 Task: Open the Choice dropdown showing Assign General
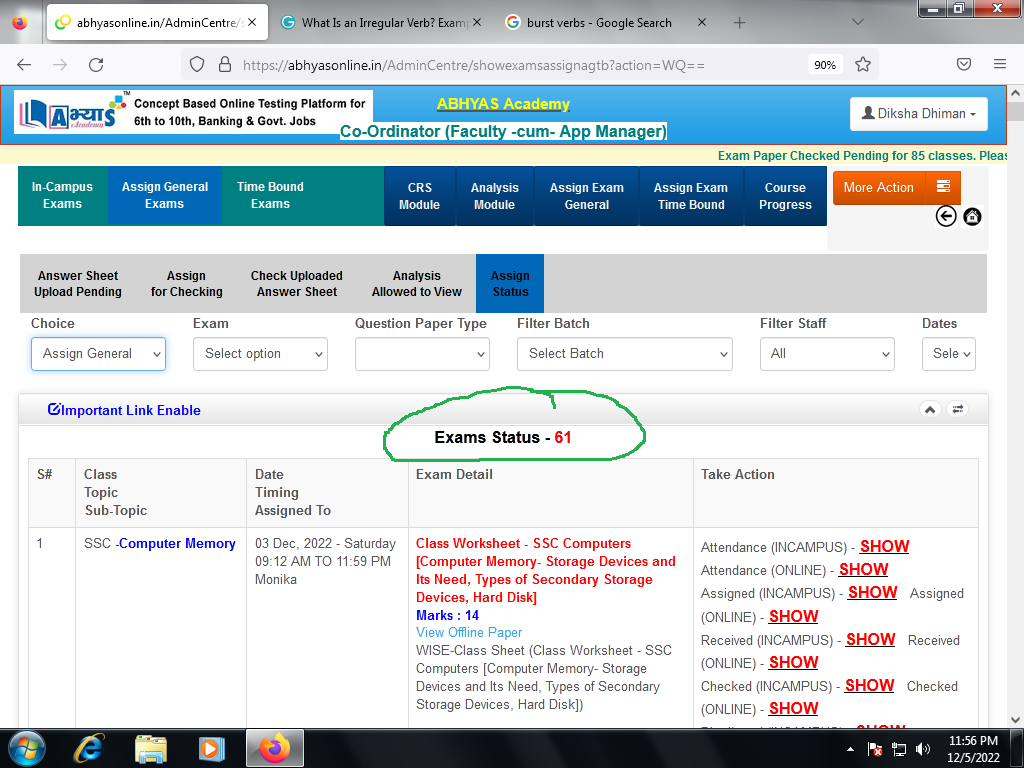(98, 354)
